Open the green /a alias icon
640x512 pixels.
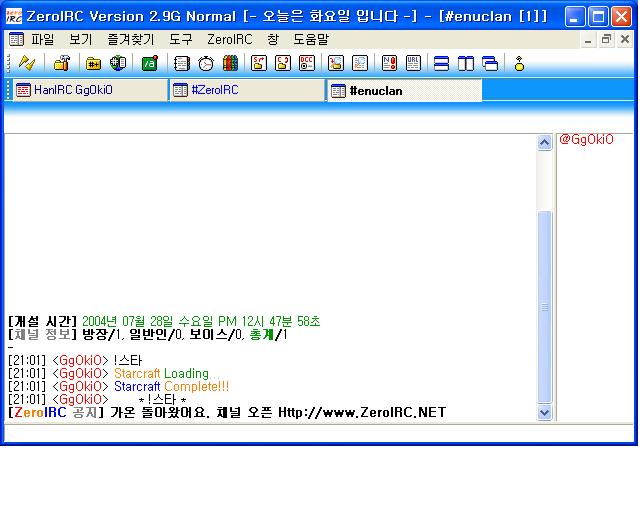point(150,63)
